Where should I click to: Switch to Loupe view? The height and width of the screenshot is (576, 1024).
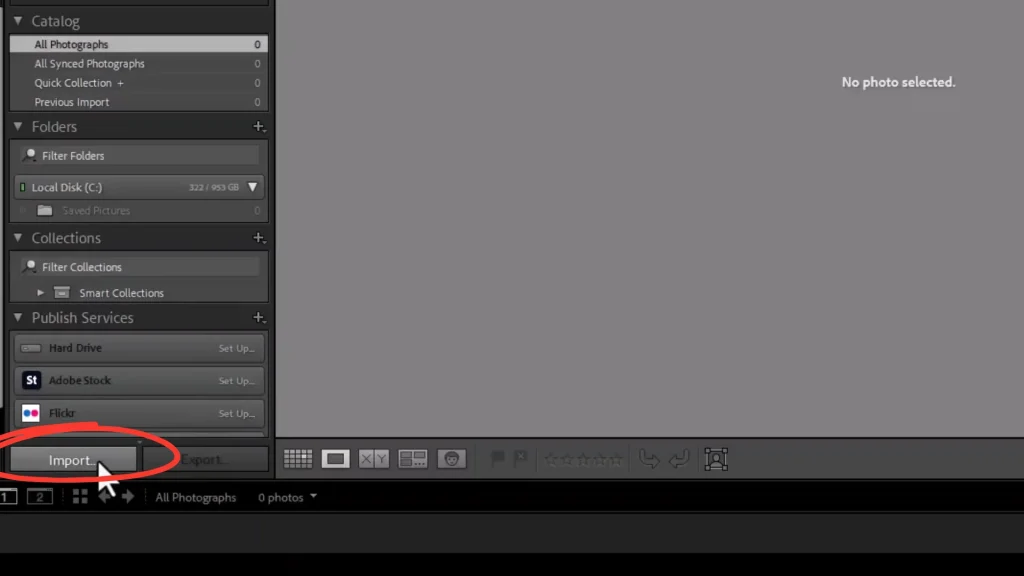coord(336,459)
